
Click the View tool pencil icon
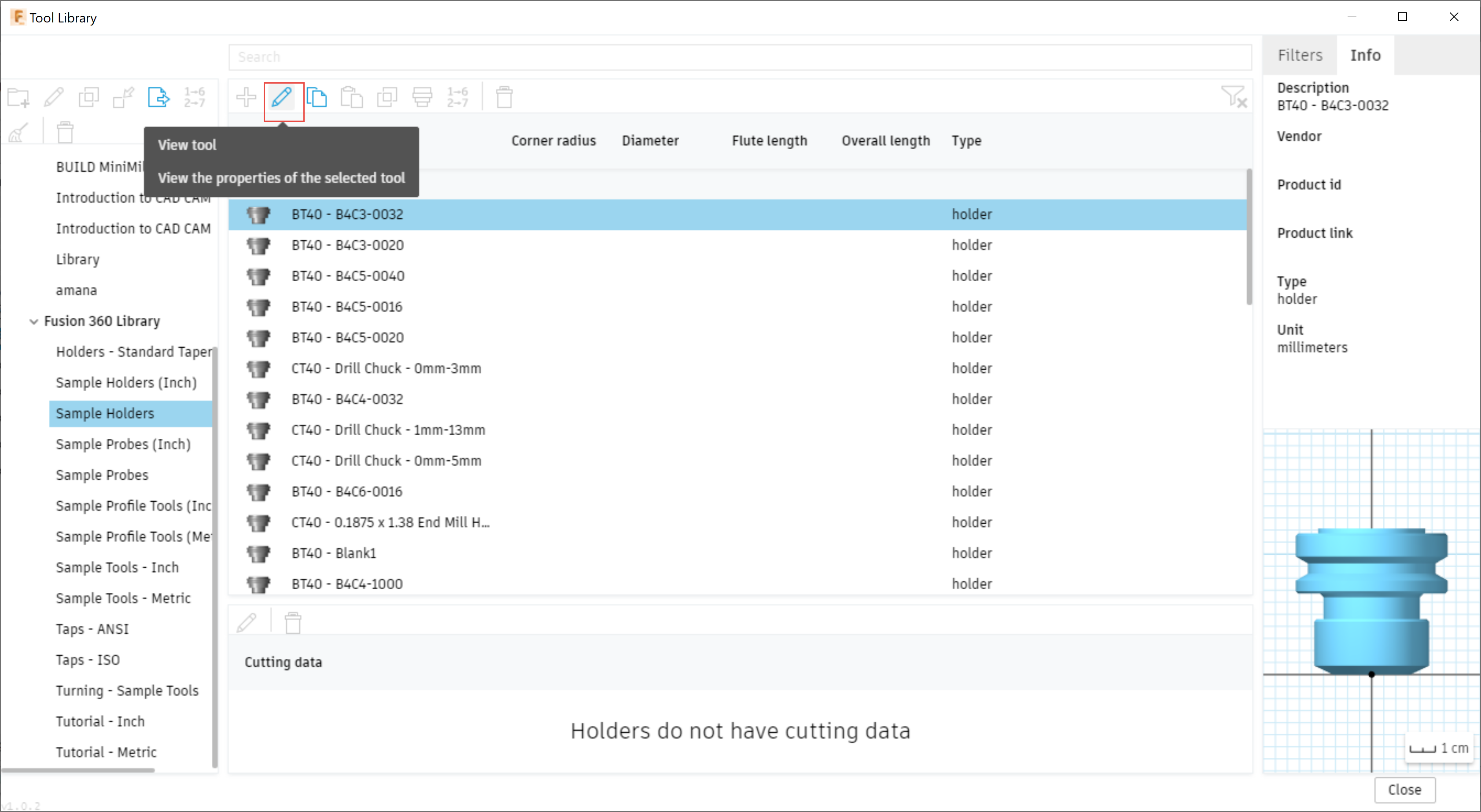[282, 97]
